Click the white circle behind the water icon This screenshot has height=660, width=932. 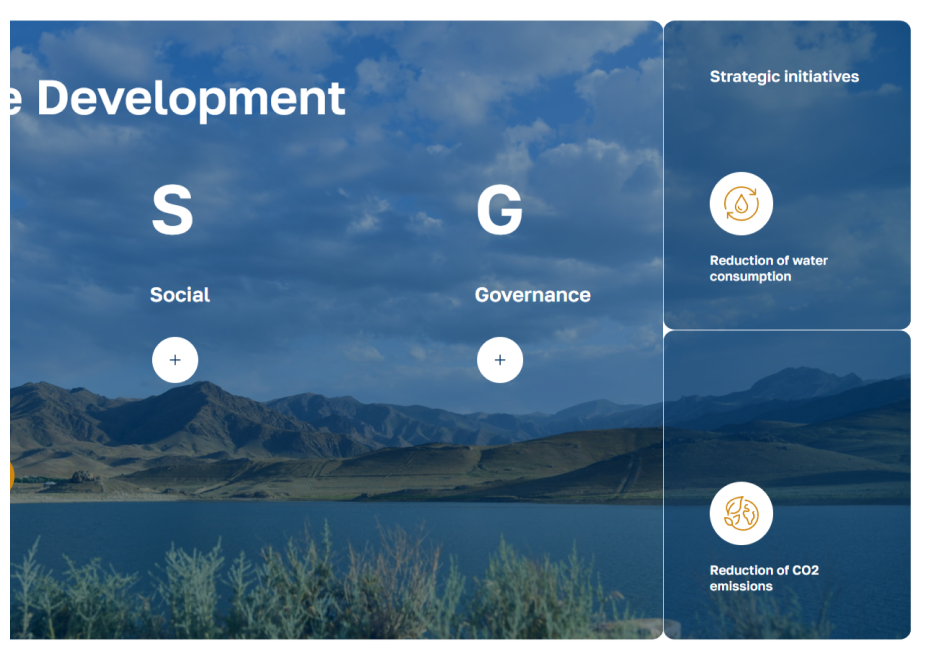[x=741, y=204]
